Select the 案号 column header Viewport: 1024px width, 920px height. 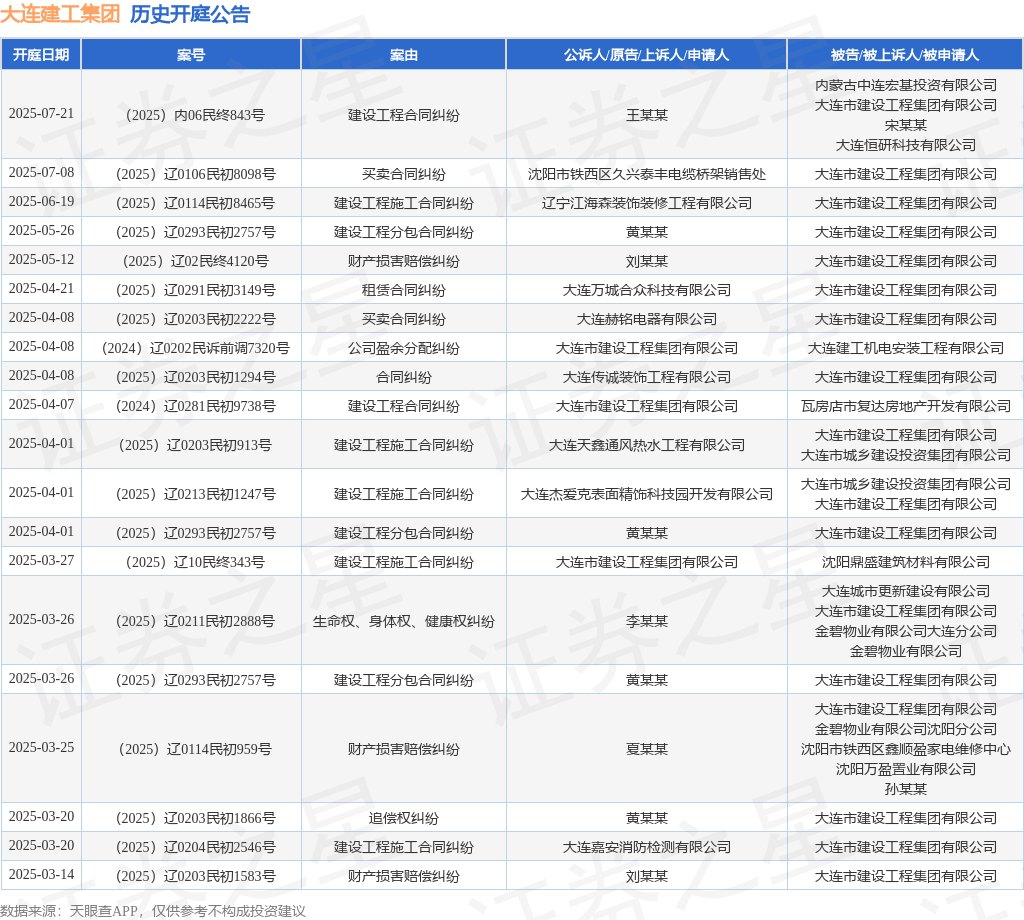191,55
